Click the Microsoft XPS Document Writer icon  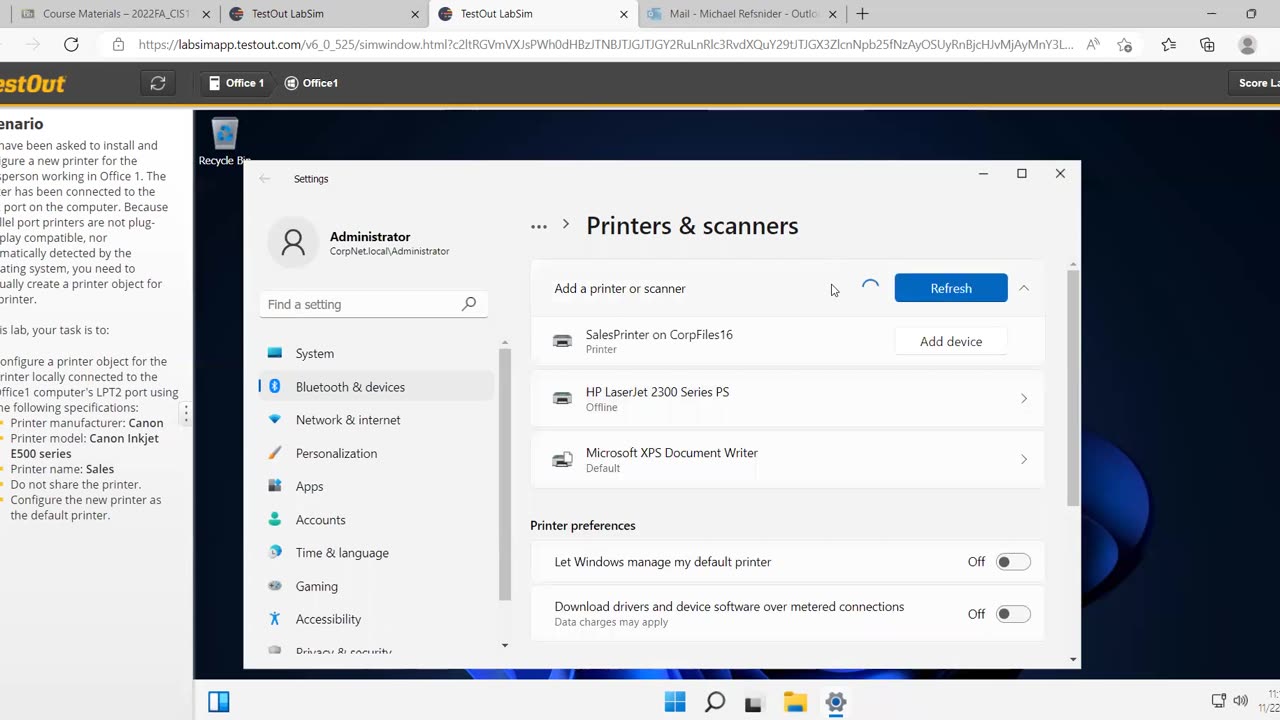[563, 459]
